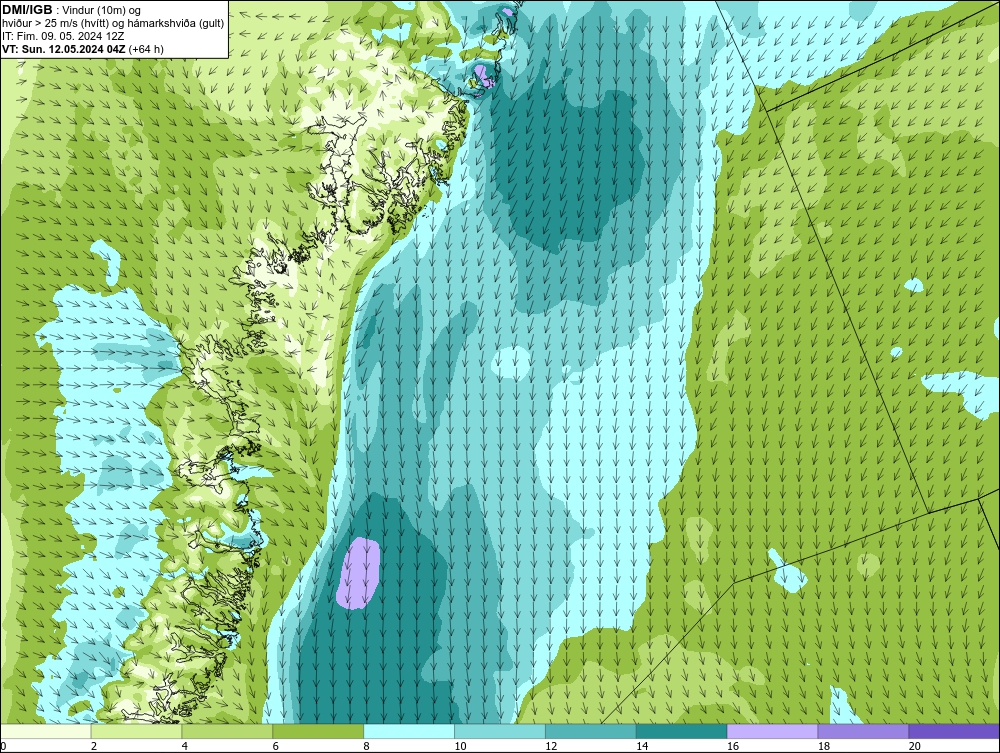The width and height of the screenshot is (1000, 753).
Task: Click the 'VT: Sun. 12.05.2024 04Z' valid time line
Action: pos(83,49)
